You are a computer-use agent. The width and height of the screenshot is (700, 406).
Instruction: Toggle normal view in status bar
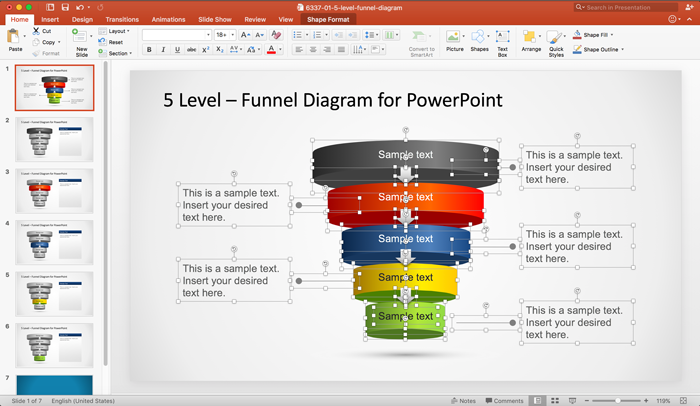click(538, 401)
